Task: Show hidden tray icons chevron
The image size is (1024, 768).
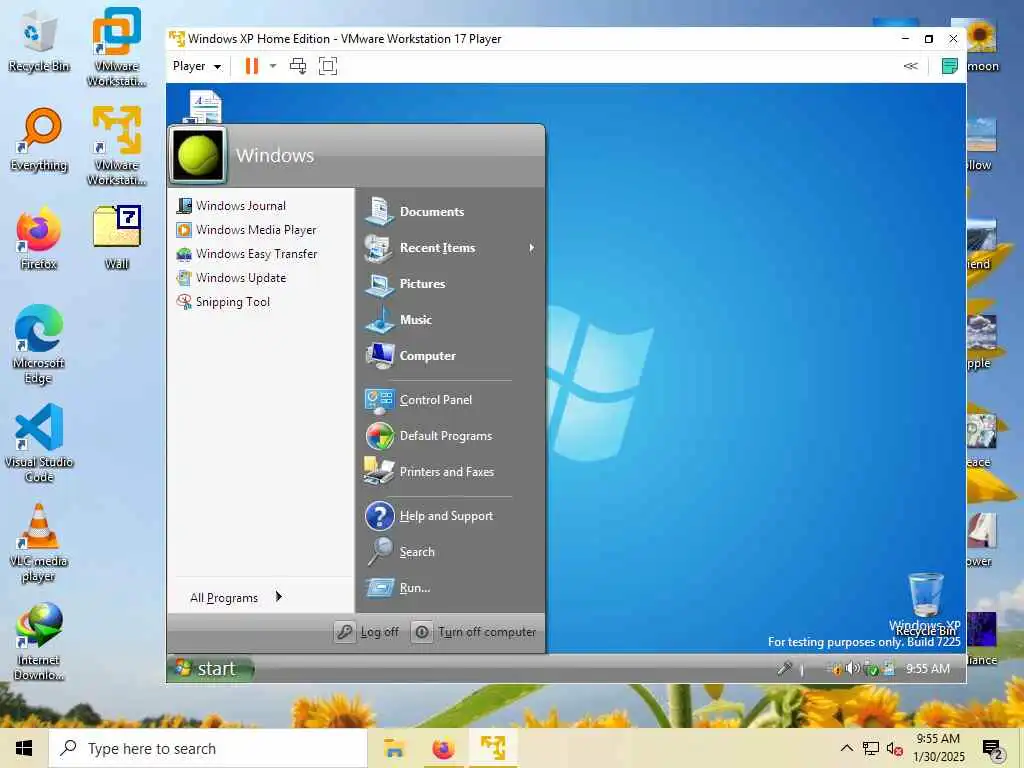Action: coord(846,748)
